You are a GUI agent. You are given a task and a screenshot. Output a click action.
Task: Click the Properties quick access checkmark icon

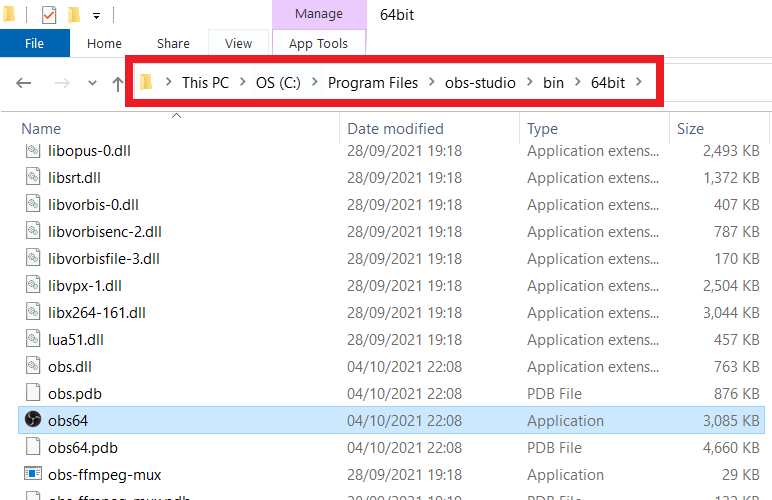[49, 15]
